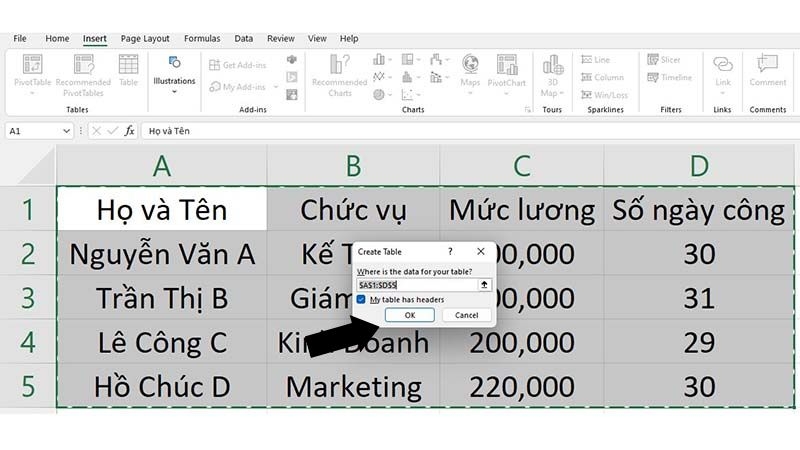800x450 pixels.
Task: Click Cancel in Create Table dialog
Action: (x=466, y=315)
